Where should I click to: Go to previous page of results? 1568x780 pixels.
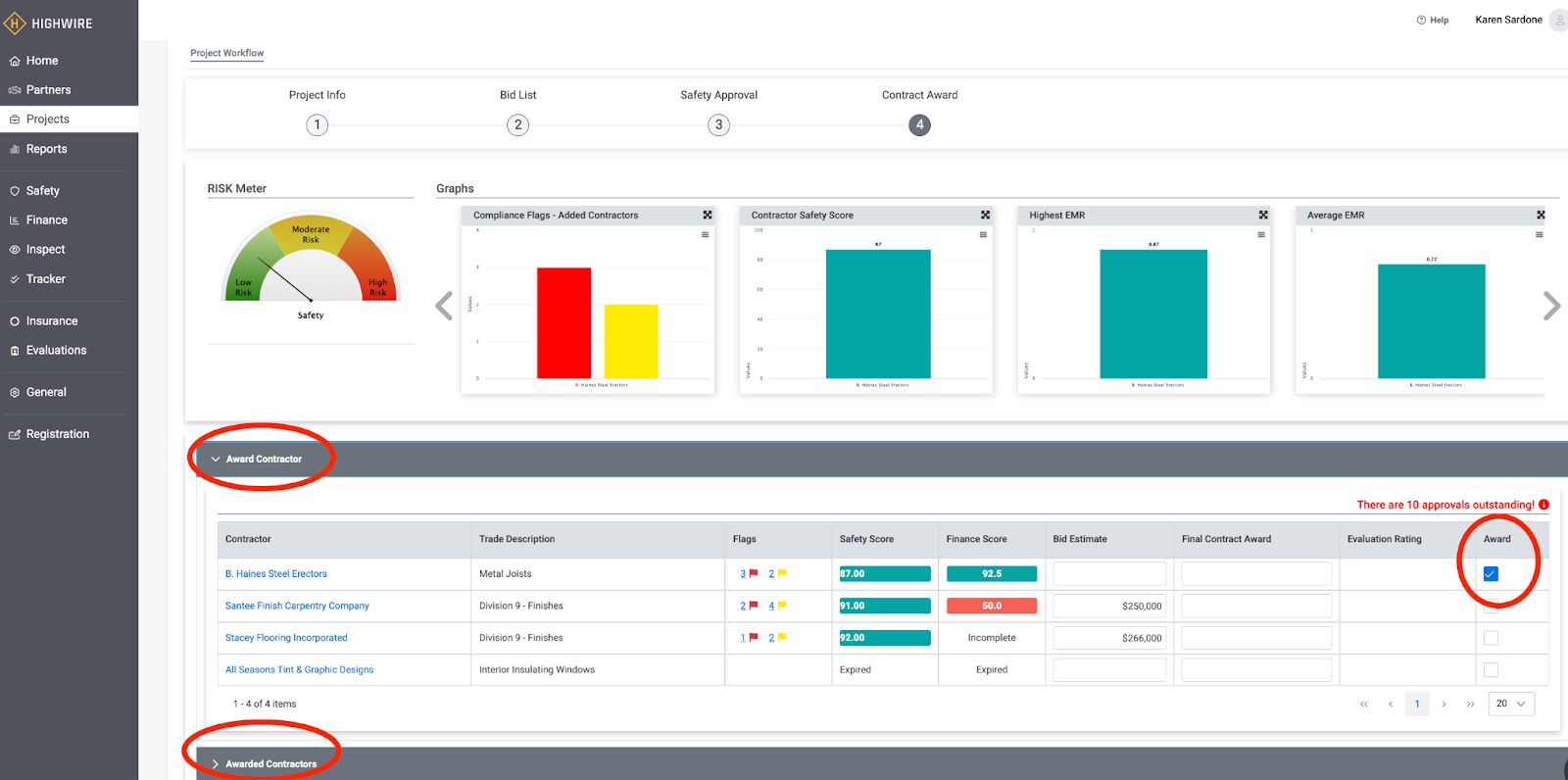(1391, 704)
